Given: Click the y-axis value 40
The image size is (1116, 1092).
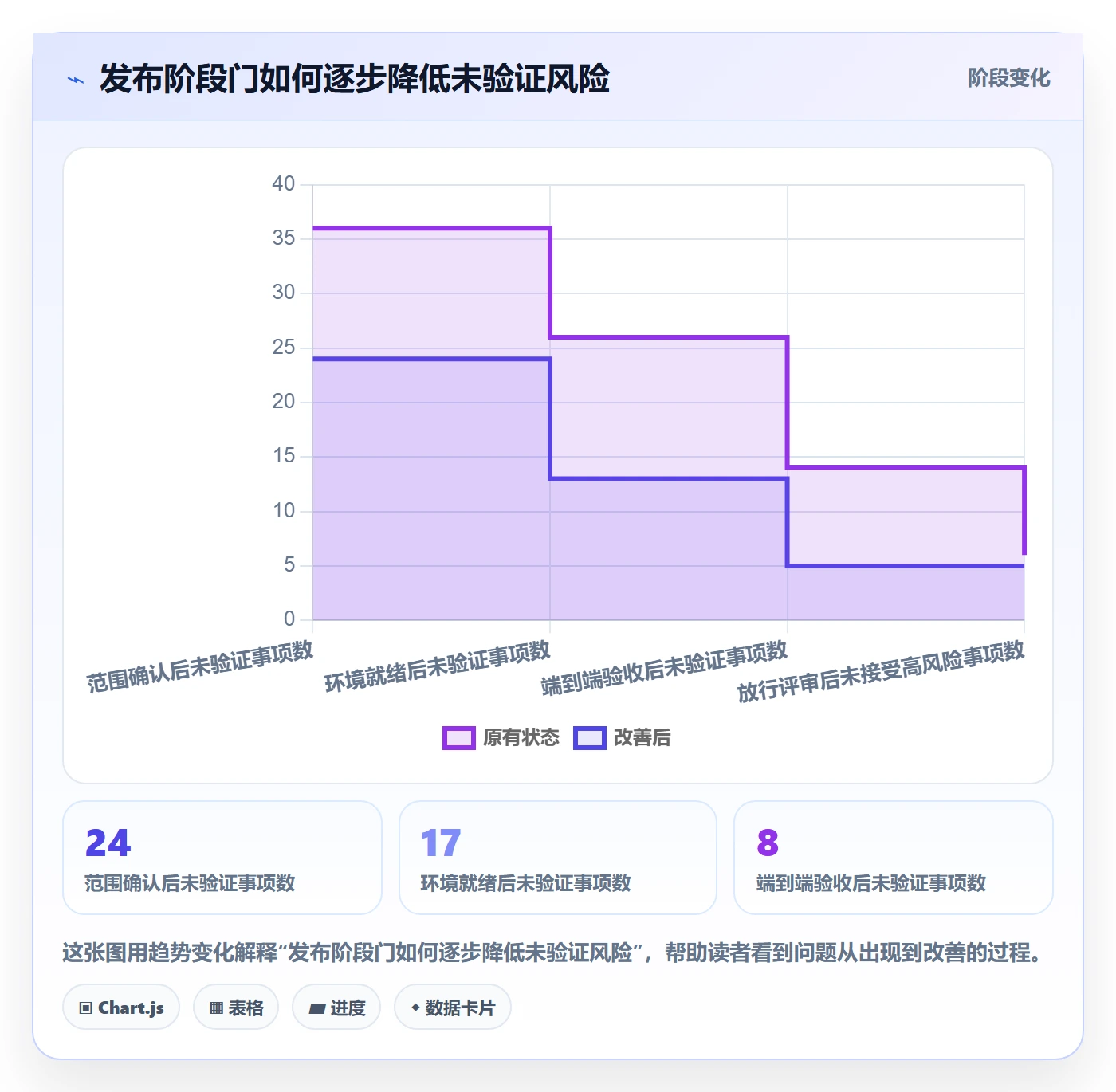Looking at the screenshot, I should click(x=284, y=184).
